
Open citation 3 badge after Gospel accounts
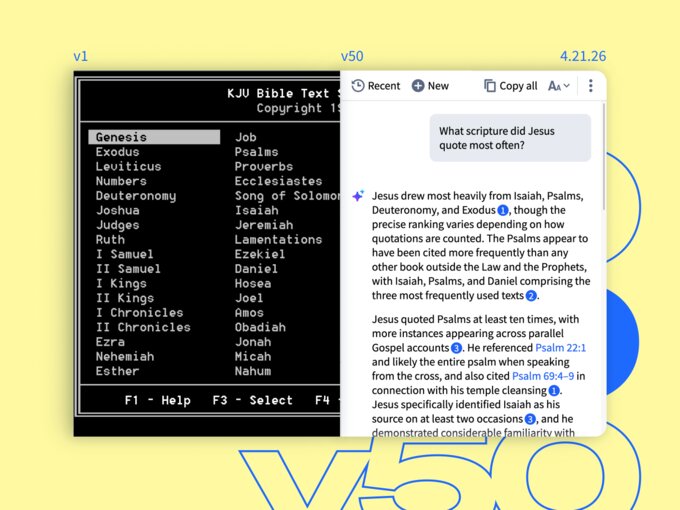[x=456, y=348]
